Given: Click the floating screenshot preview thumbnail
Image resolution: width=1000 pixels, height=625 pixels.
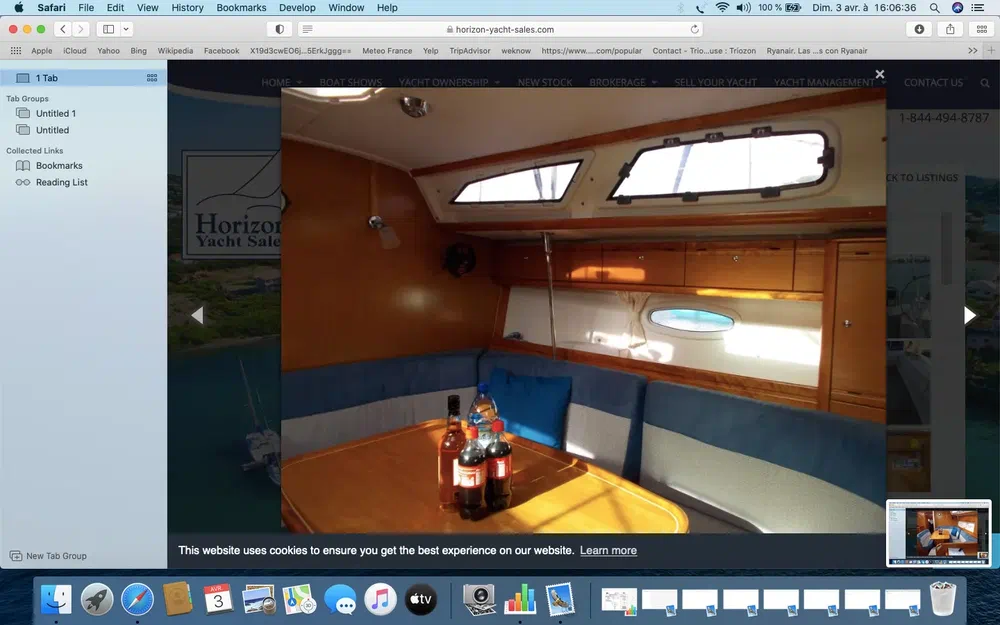Looking at the screenshot, I should click(x=938, y=532).
